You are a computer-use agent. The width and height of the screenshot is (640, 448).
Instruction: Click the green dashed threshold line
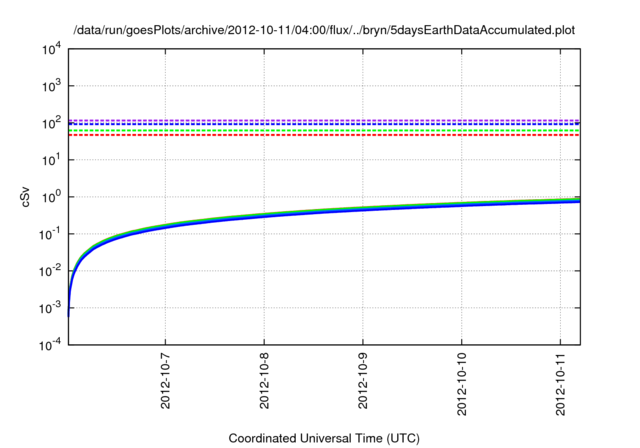[x=324, y=131]
